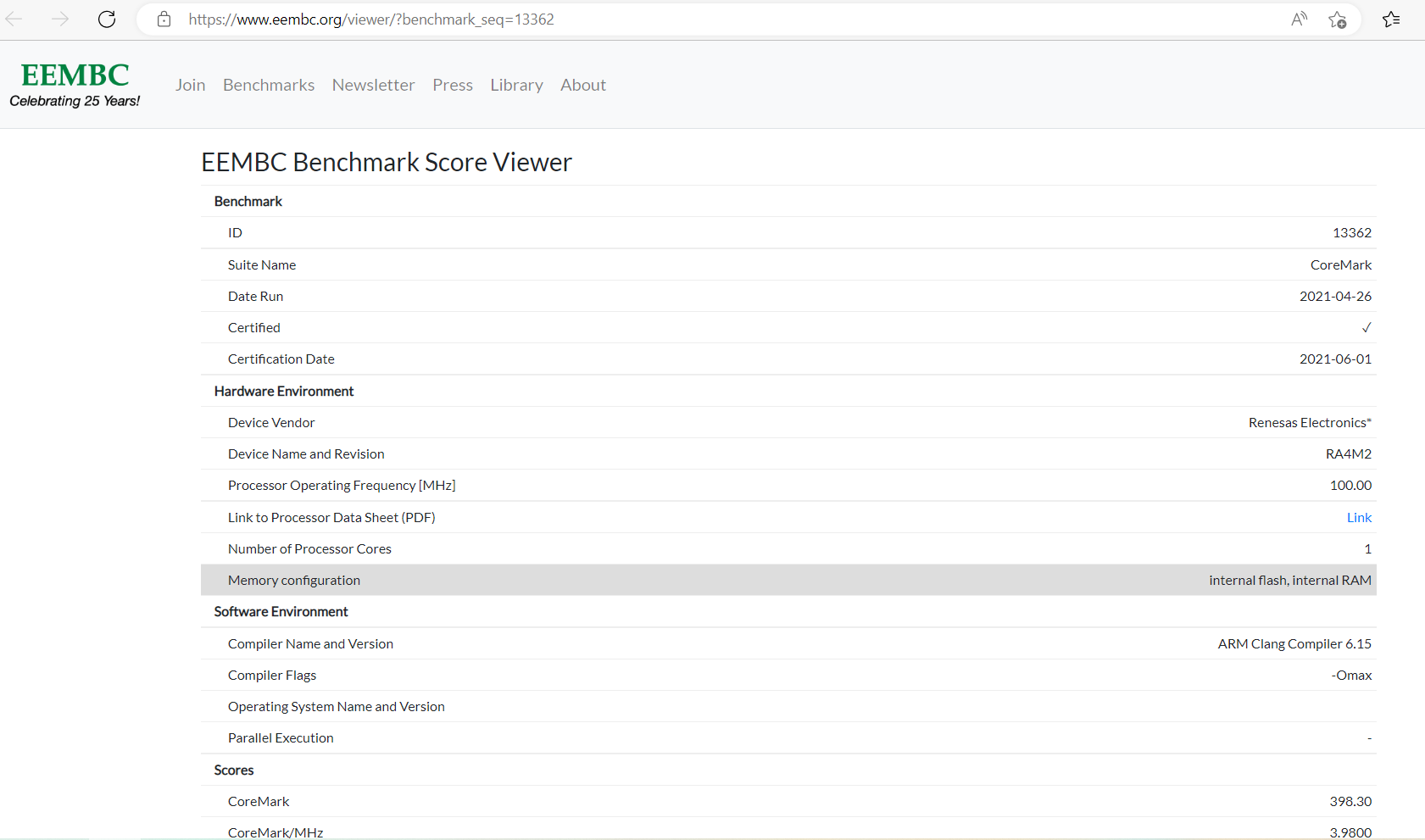
Task: Open the favorites list icon
Action: [x=1391, y=19]
